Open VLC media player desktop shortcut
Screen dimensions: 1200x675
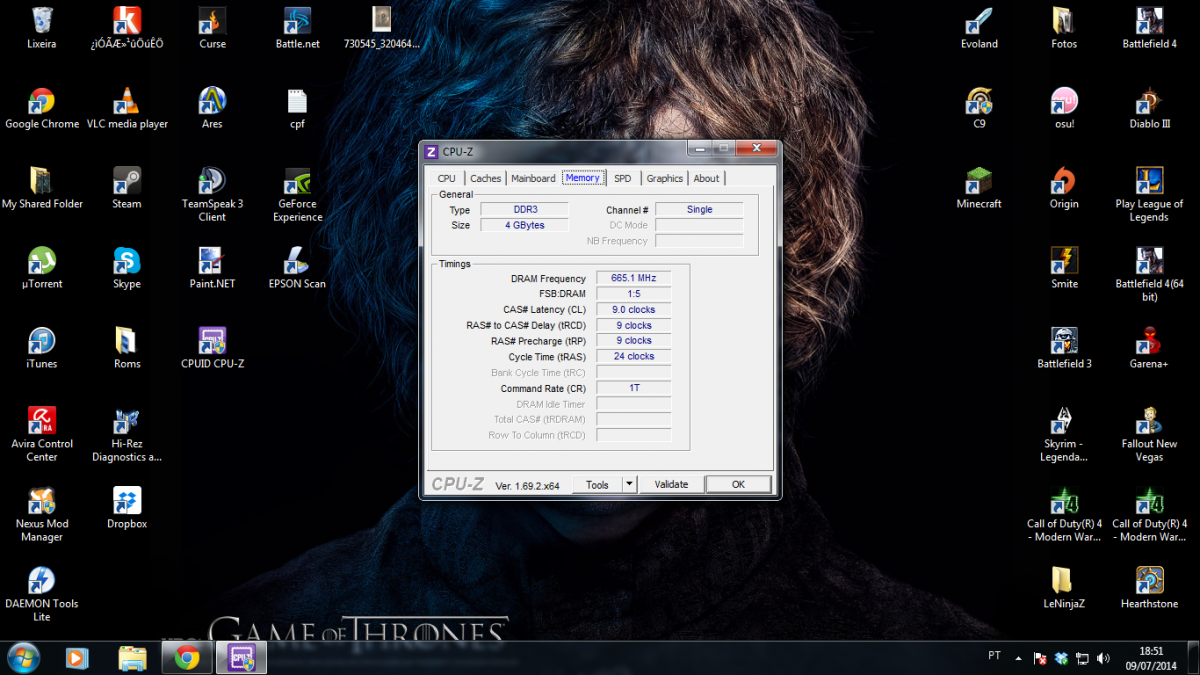click(x=127, y=108)
